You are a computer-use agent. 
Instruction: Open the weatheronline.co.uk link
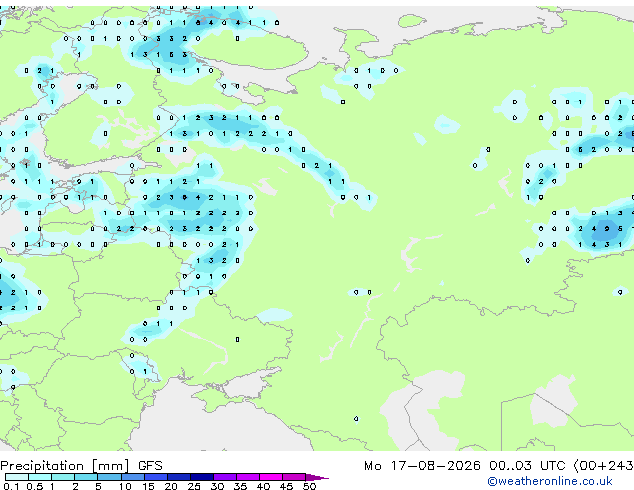[550, 481]
